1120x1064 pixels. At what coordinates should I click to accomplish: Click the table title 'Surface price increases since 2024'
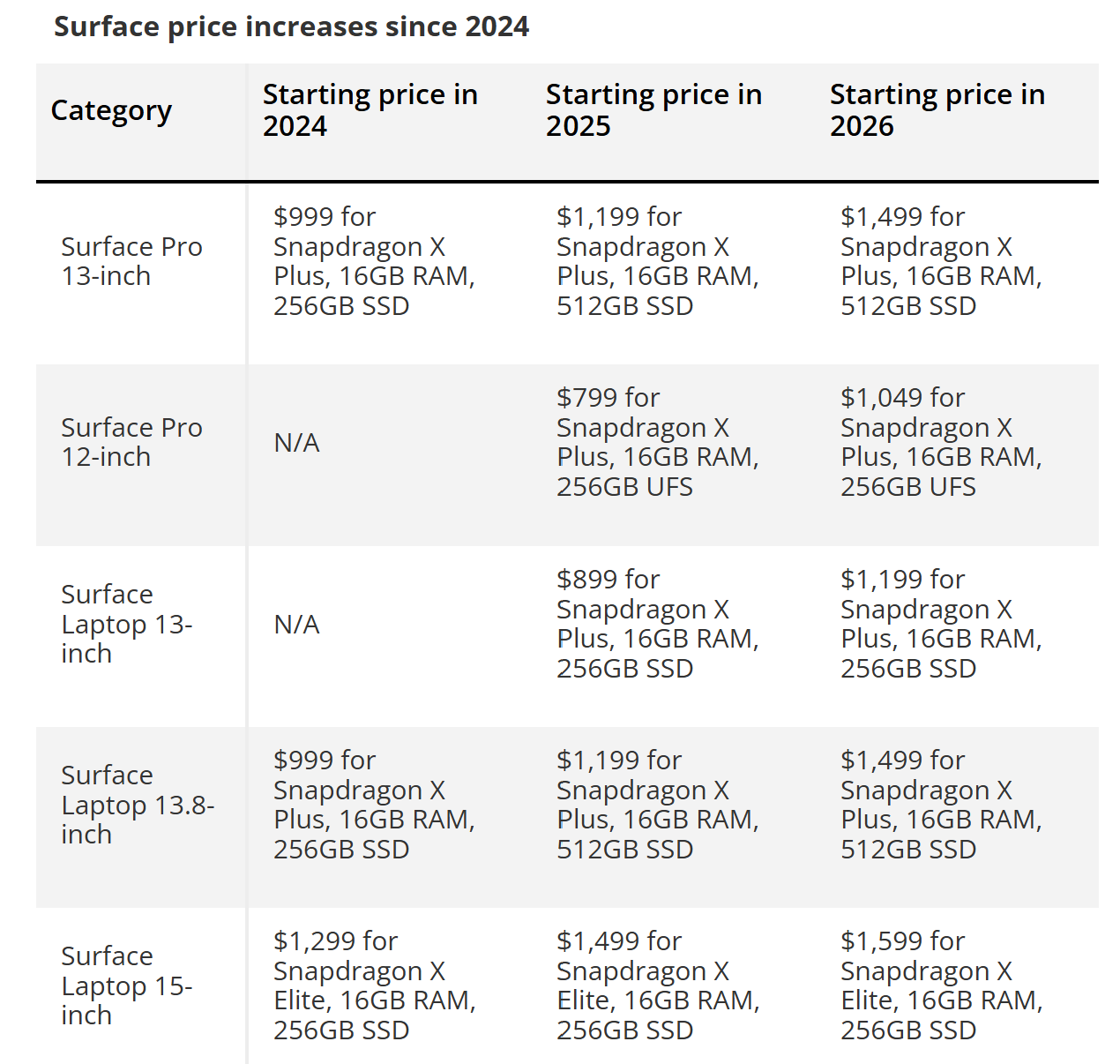pos(291,27)
